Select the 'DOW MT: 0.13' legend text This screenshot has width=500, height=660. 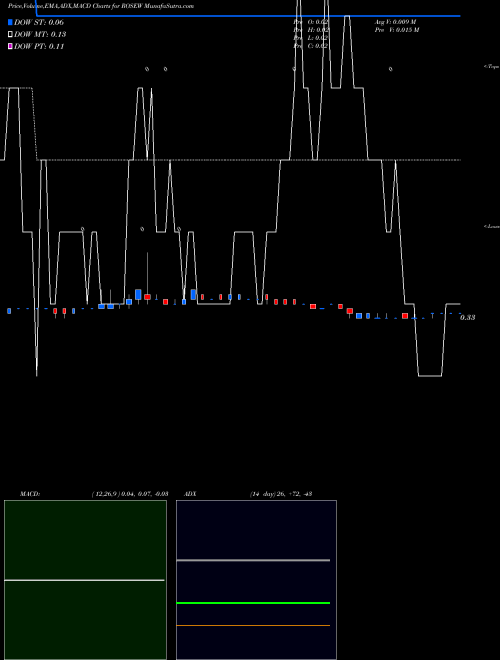tap(40, 35)
